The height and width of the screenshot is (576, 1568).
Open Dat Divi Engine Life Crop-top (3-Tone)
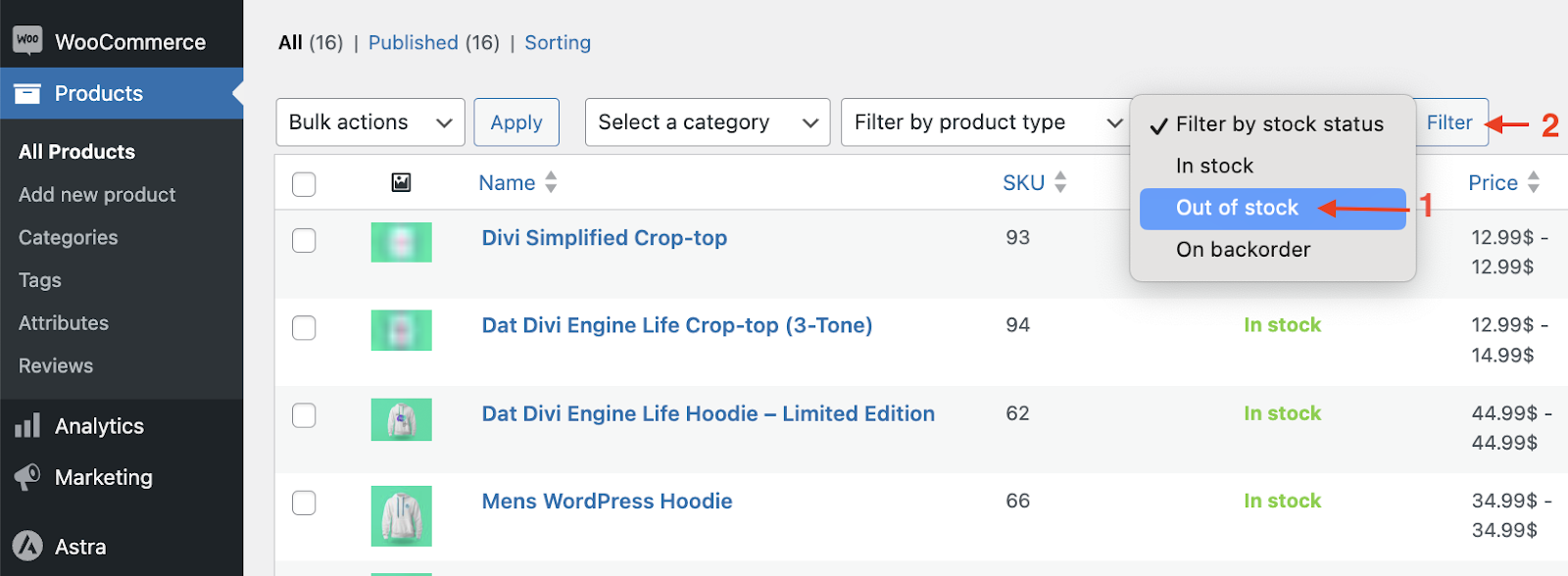pyautogui.click(x=677, y=325)
